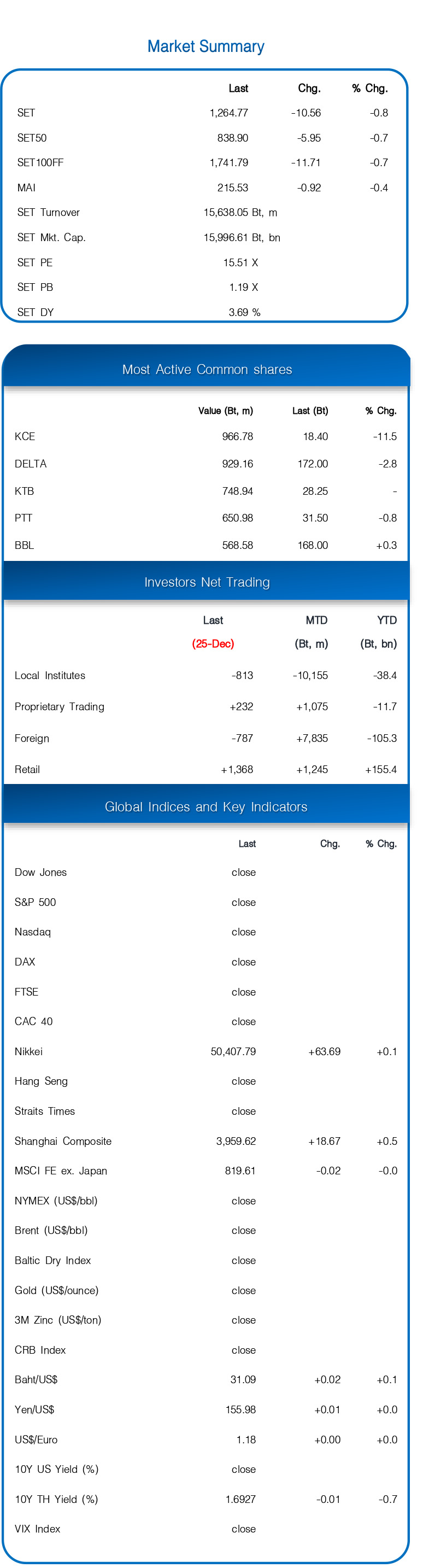Select the Investors Net Trading header

click(x=207, y=582)
